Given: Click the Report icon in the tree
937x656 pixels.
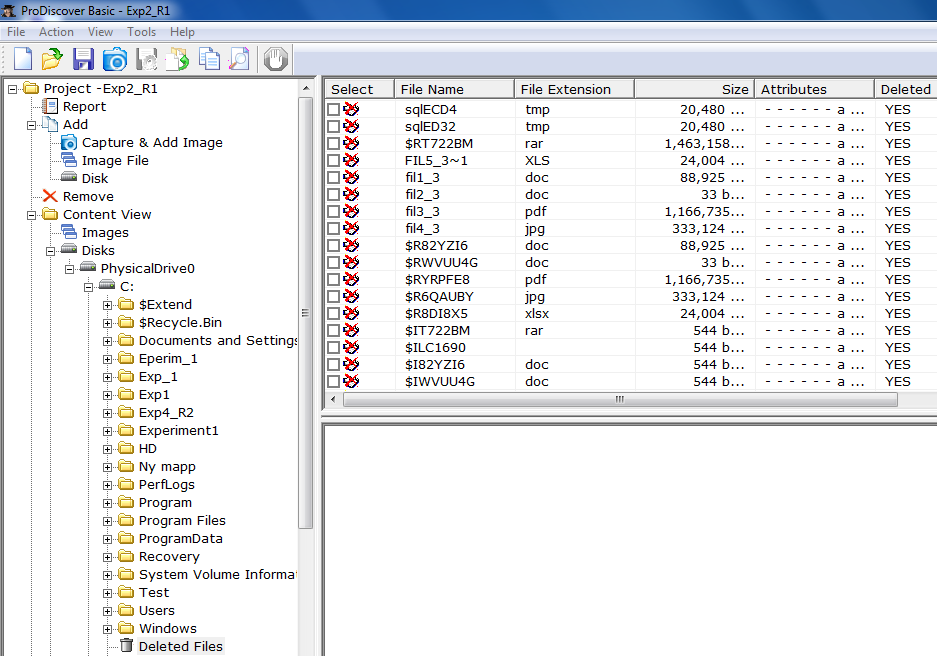Looking at the screenshot, I should click(x=51, y=106).
